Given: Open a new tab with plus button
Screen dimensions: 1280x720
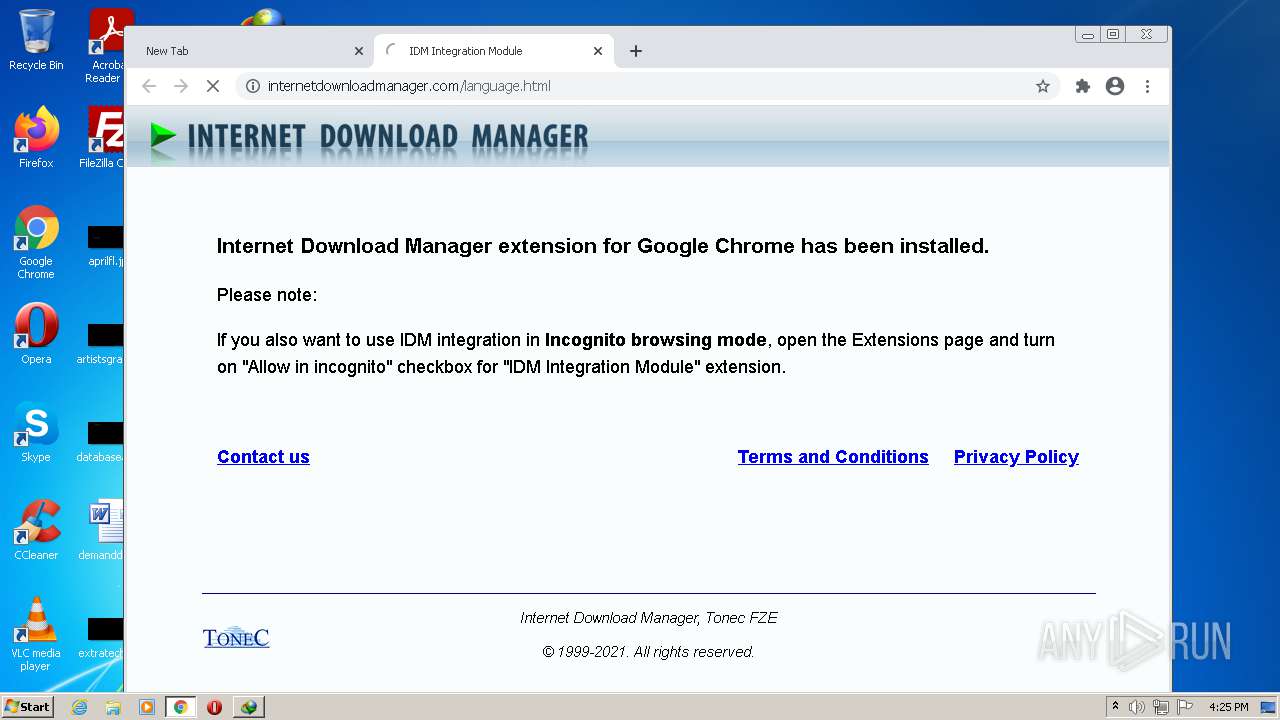Looking at the screenshot, I should click(636, 51).
